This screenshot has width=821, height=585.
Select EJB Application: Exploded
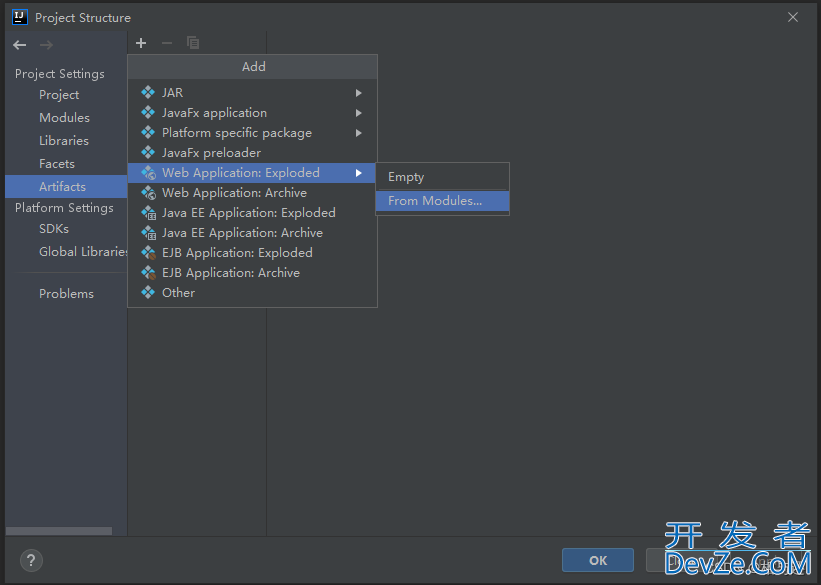coord(252,252)
